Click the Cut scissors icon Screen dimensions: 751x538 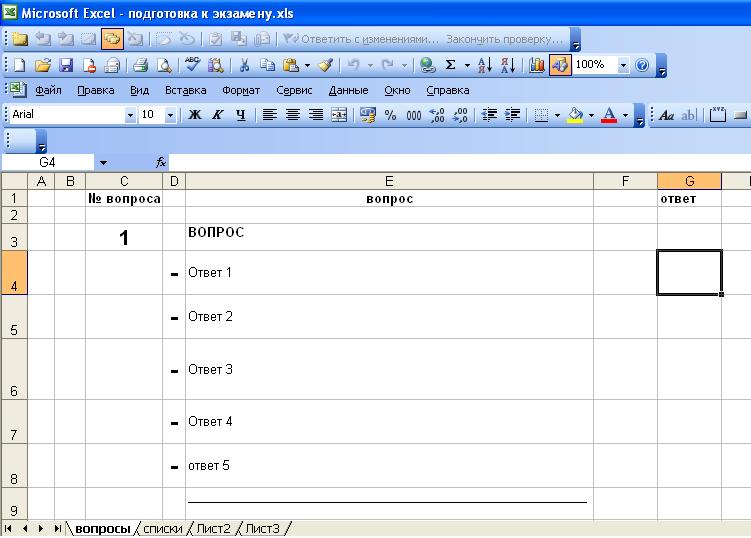243,65
